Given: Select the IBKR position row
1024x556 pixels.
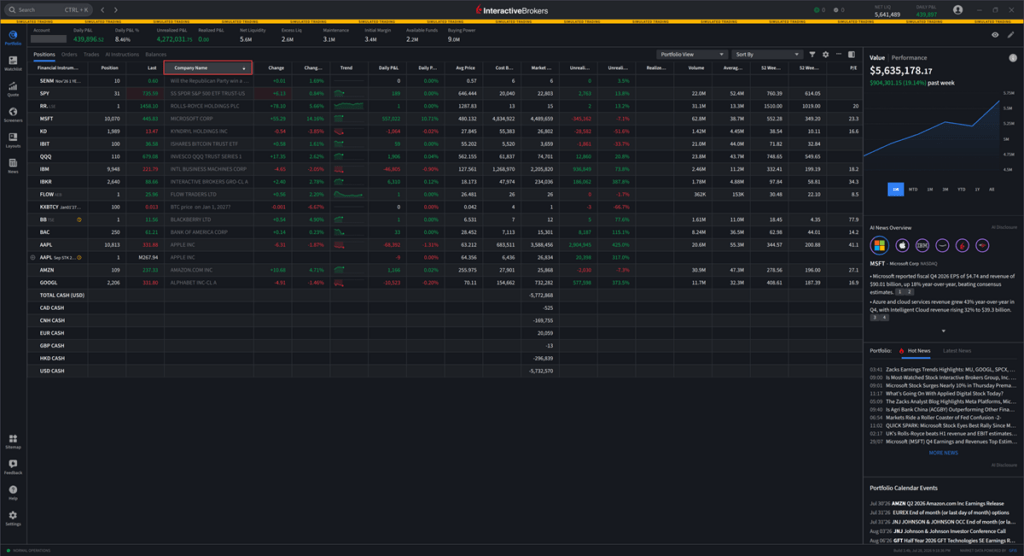Looking at the screenshot, I should [x=445, y=182].
